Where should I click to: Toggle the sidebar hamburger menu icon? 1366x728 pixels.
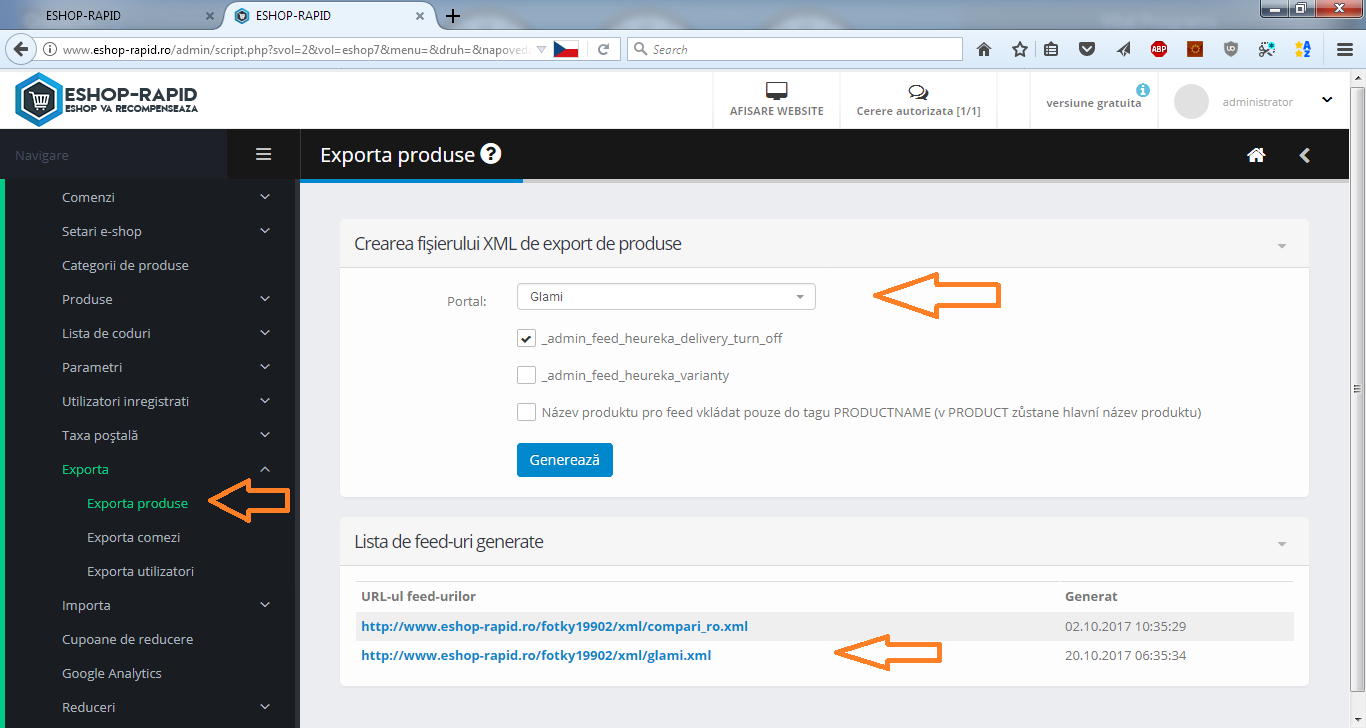coord(264,154)
